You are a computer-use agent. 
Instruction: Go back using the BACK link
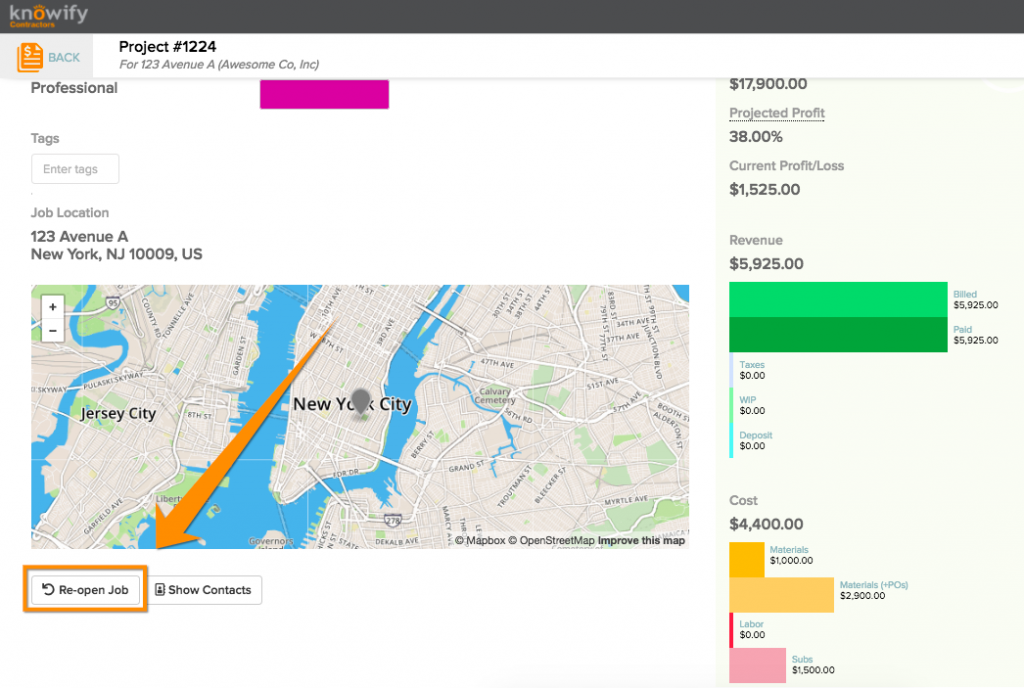64,58
